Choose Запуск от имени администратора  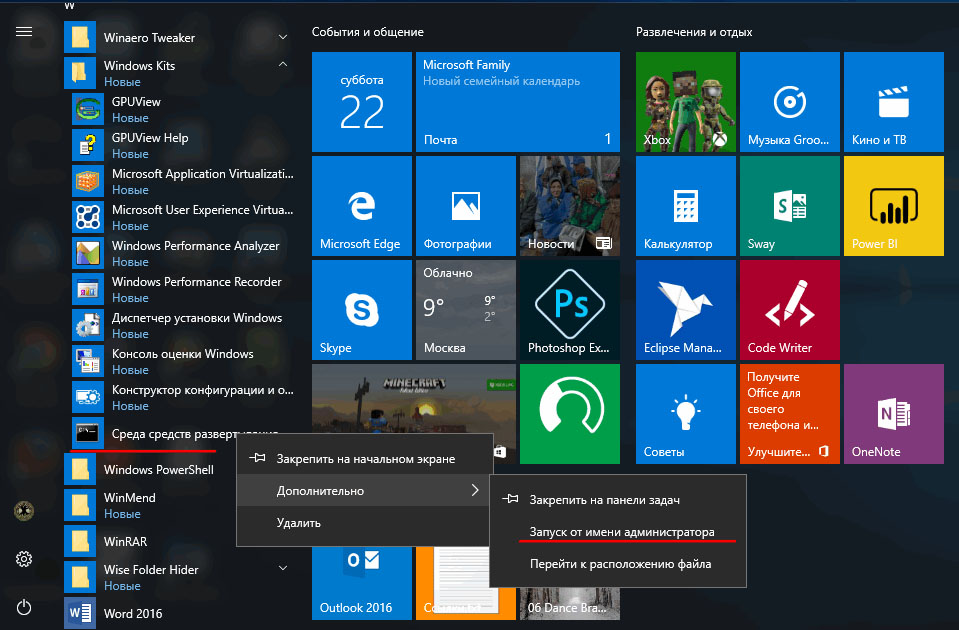pyautogui.click(x=618, y=532)
